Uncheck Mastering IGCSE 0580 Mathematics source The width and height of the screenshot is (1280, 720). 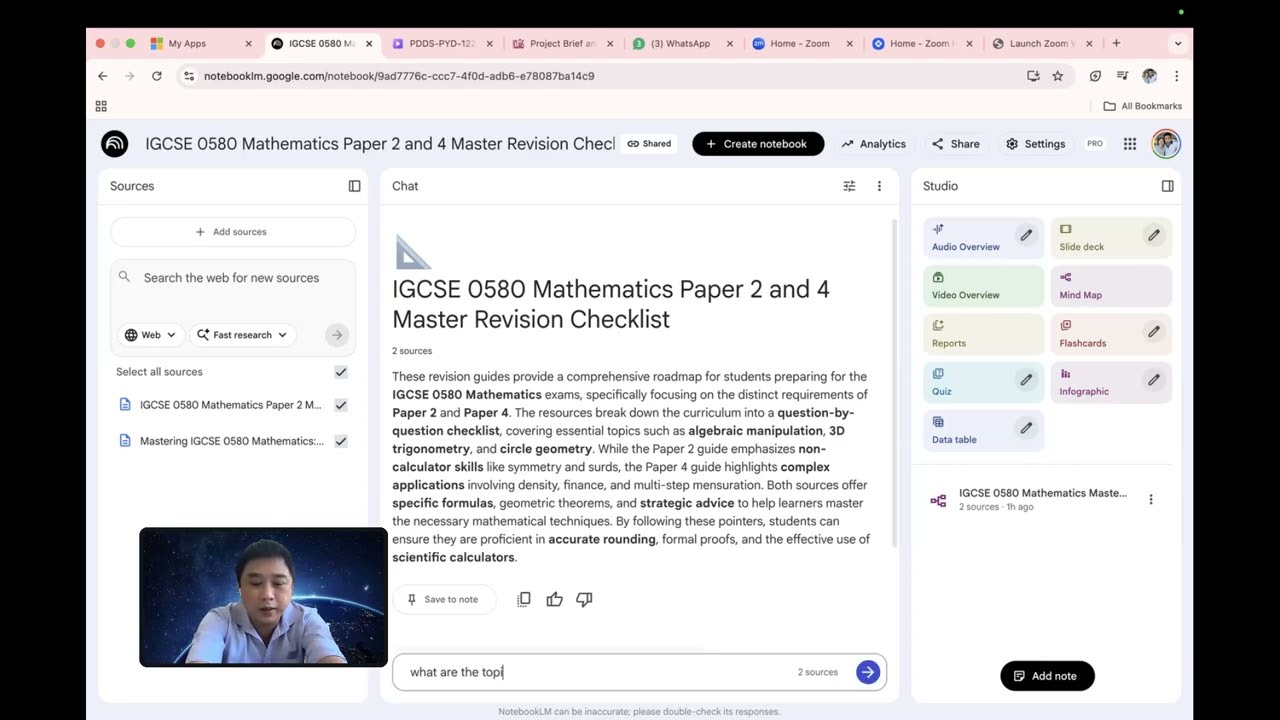tap(341, 441)
